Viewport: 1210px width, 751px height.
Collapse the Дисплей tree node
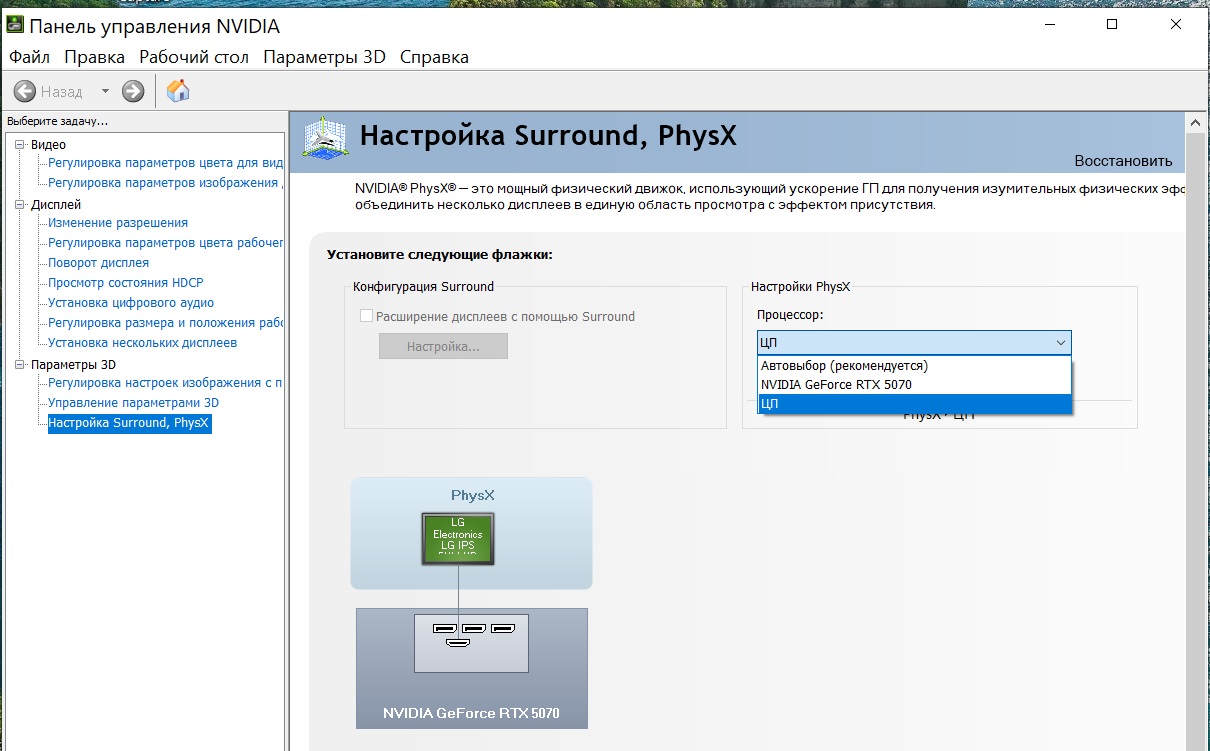pyautogui.click(x=21, y=205)
